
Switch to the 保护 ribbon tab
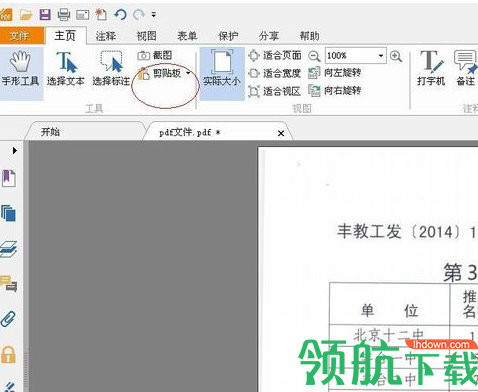coord(228,36)
